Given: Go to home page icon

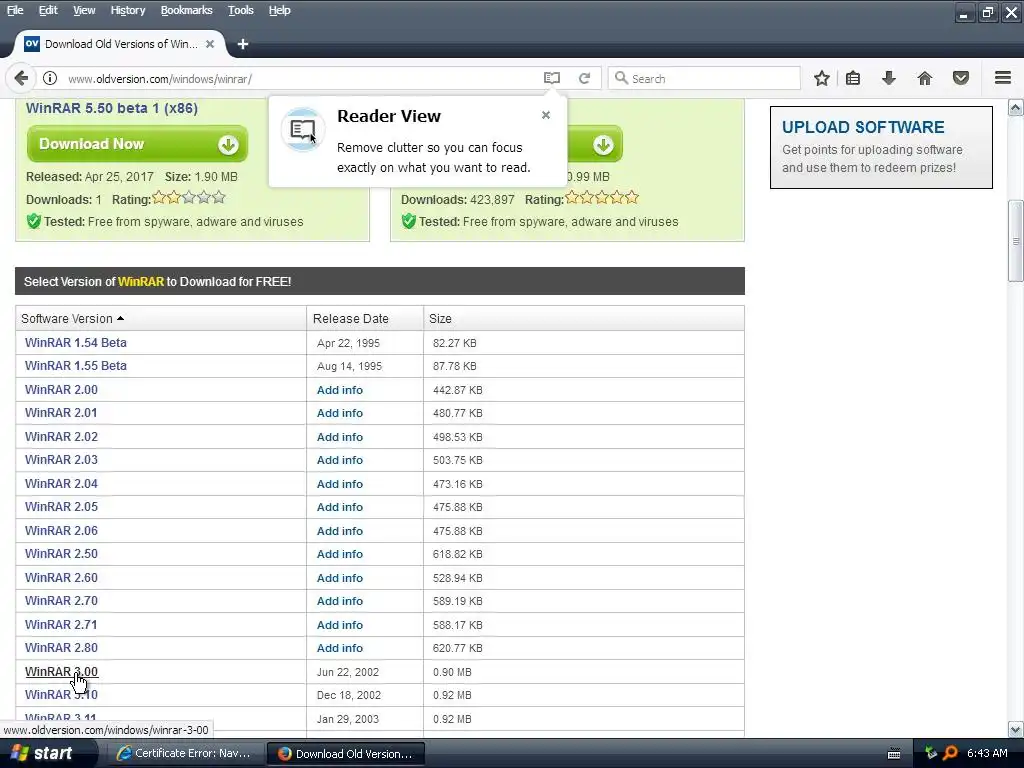Looking at the screenshot, I should click(x=925, y=78).
